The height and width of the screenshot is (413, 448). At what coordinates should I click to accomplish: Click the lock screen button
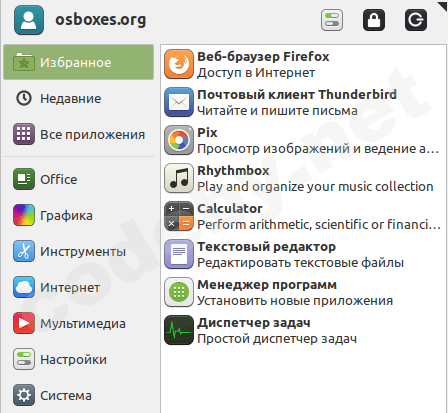pyautogui.click(x=374, y=20)
